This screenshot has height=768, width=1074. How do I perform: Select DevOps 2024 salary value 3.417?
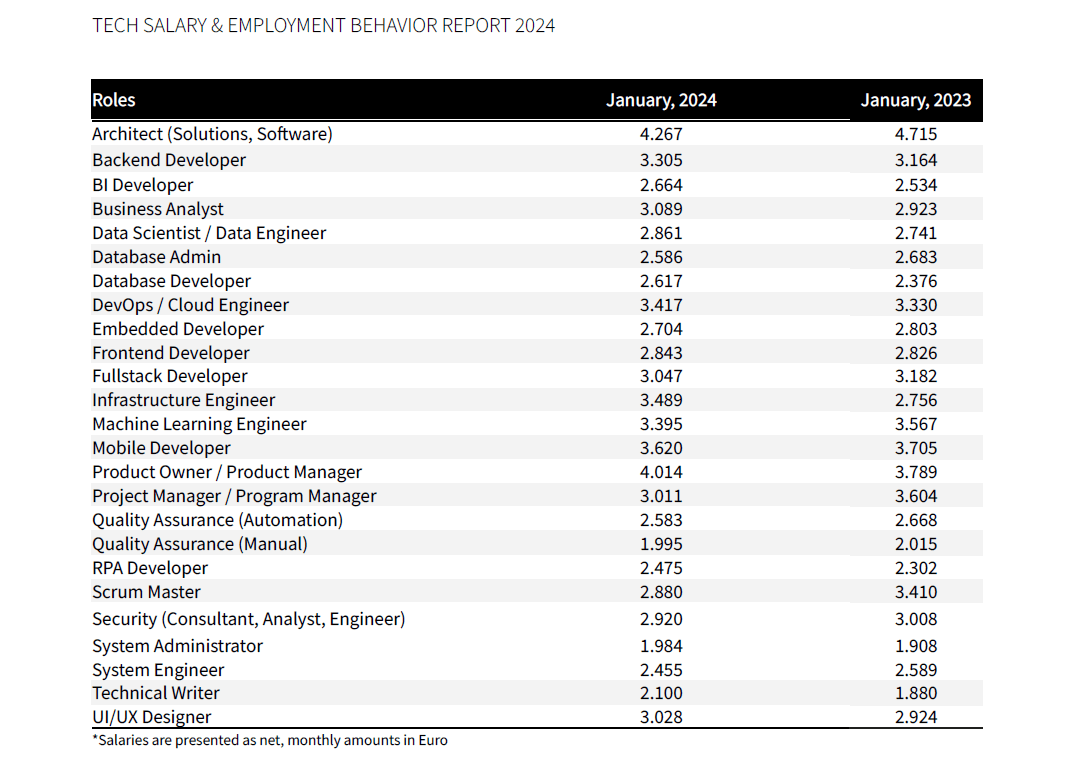click(661, 306)
